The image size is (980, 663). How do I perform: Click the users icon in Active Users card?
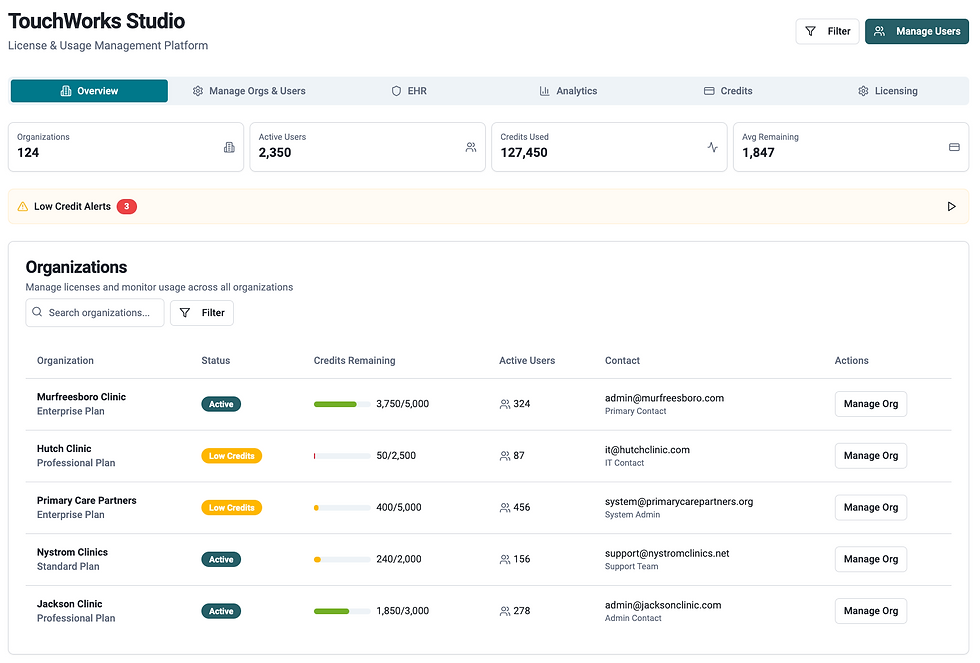[471, 147]
